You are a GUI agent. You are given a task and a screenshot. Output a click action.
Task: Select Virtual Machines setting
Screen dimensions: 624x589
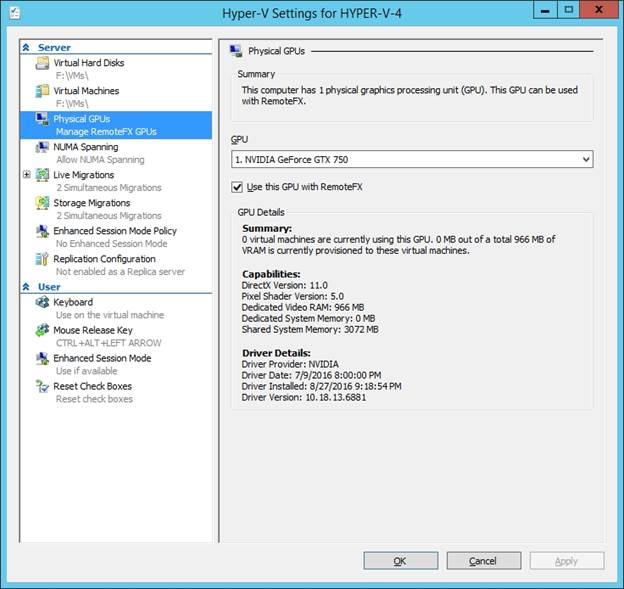pos(86,91)
